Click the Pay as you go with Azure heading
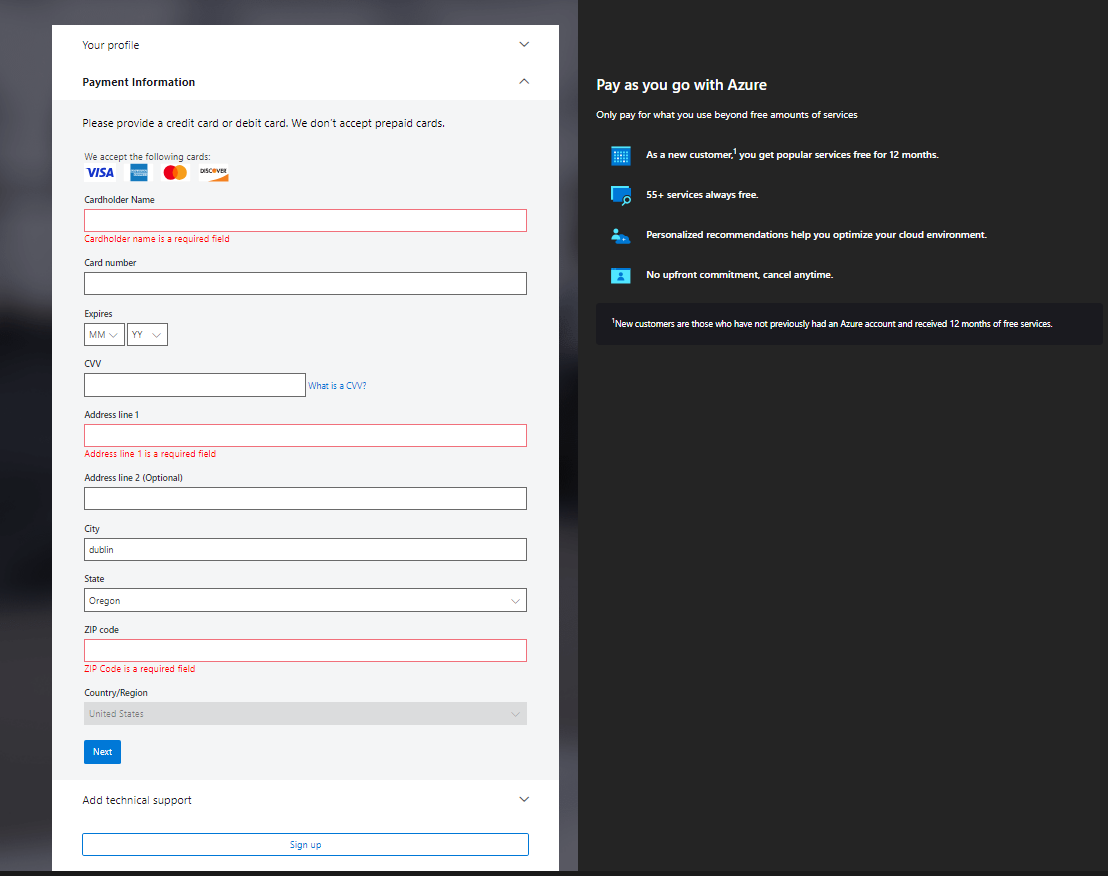 (x=682, y=85)
